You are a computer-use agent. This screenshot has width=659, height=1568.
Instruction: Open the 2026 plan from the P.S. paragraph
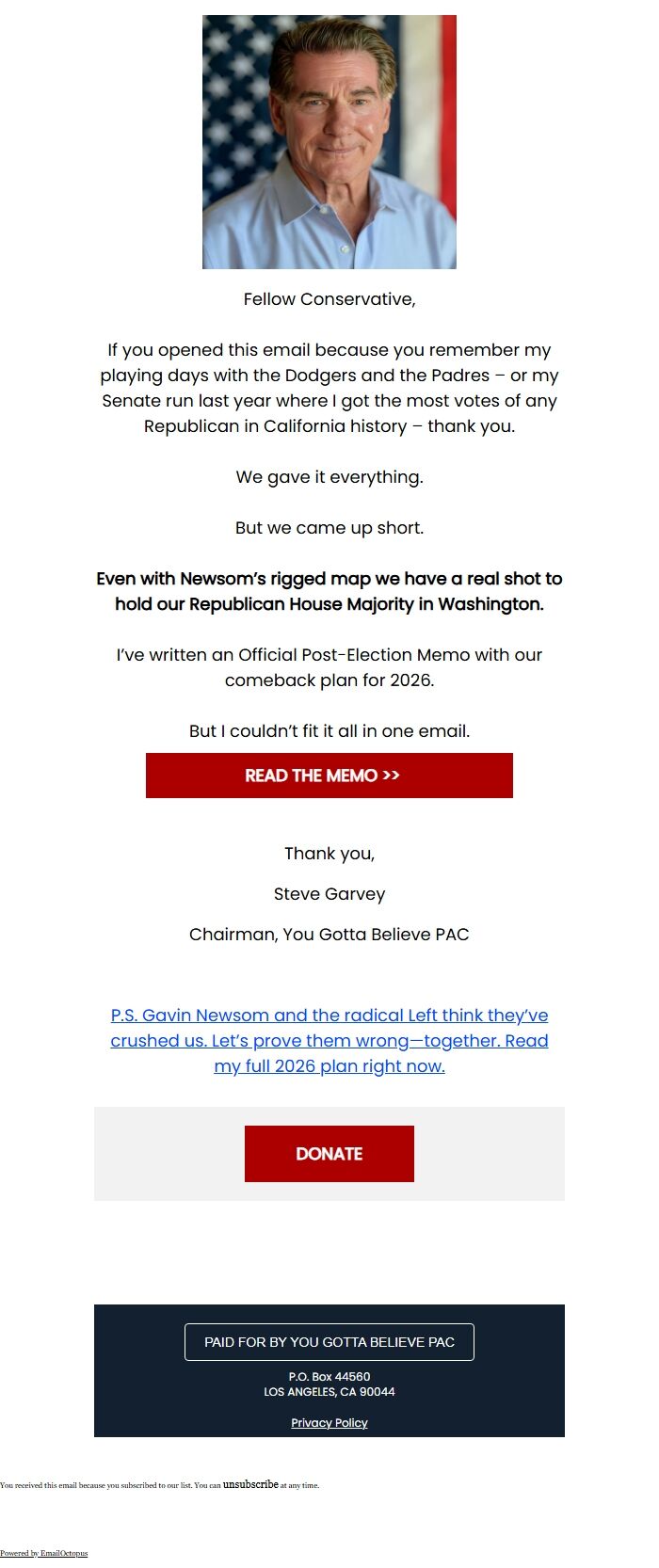click(x=329, y=1064)
